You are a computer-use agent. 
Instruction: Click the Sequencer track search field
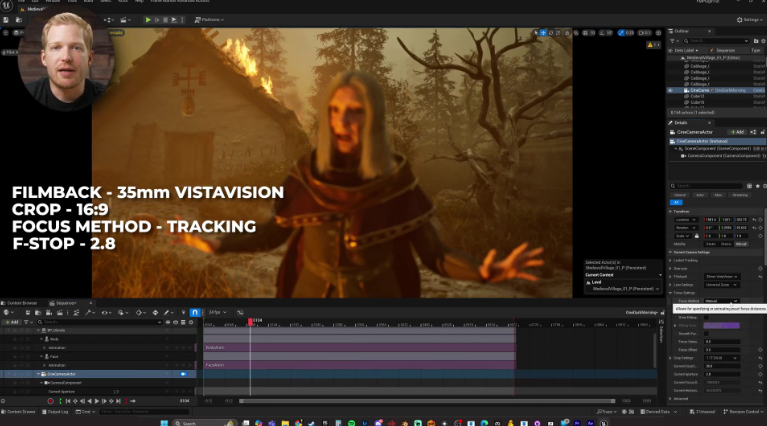click(x=100, y=322)
